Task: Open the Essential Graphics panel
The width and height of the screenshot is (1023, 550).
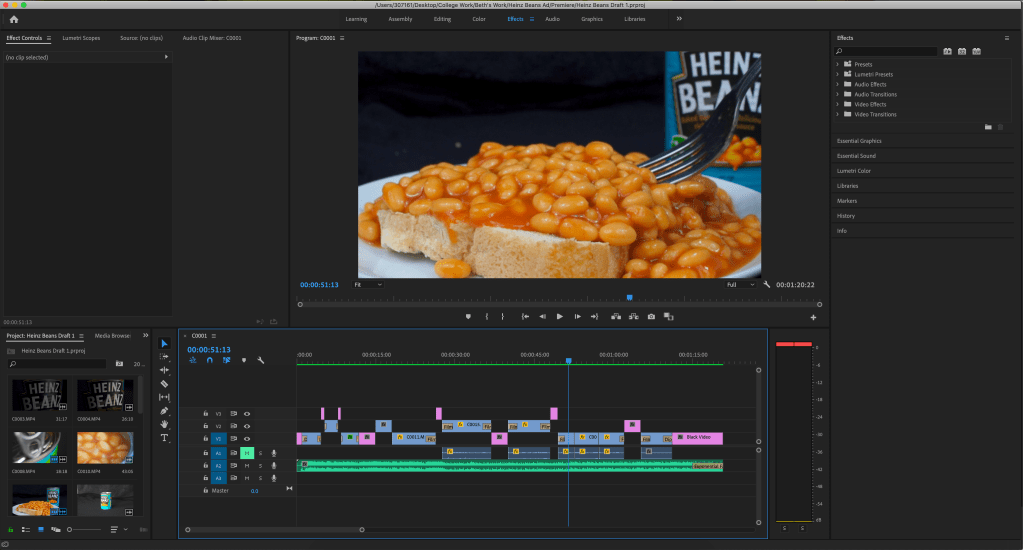Action: coord(859,141)
